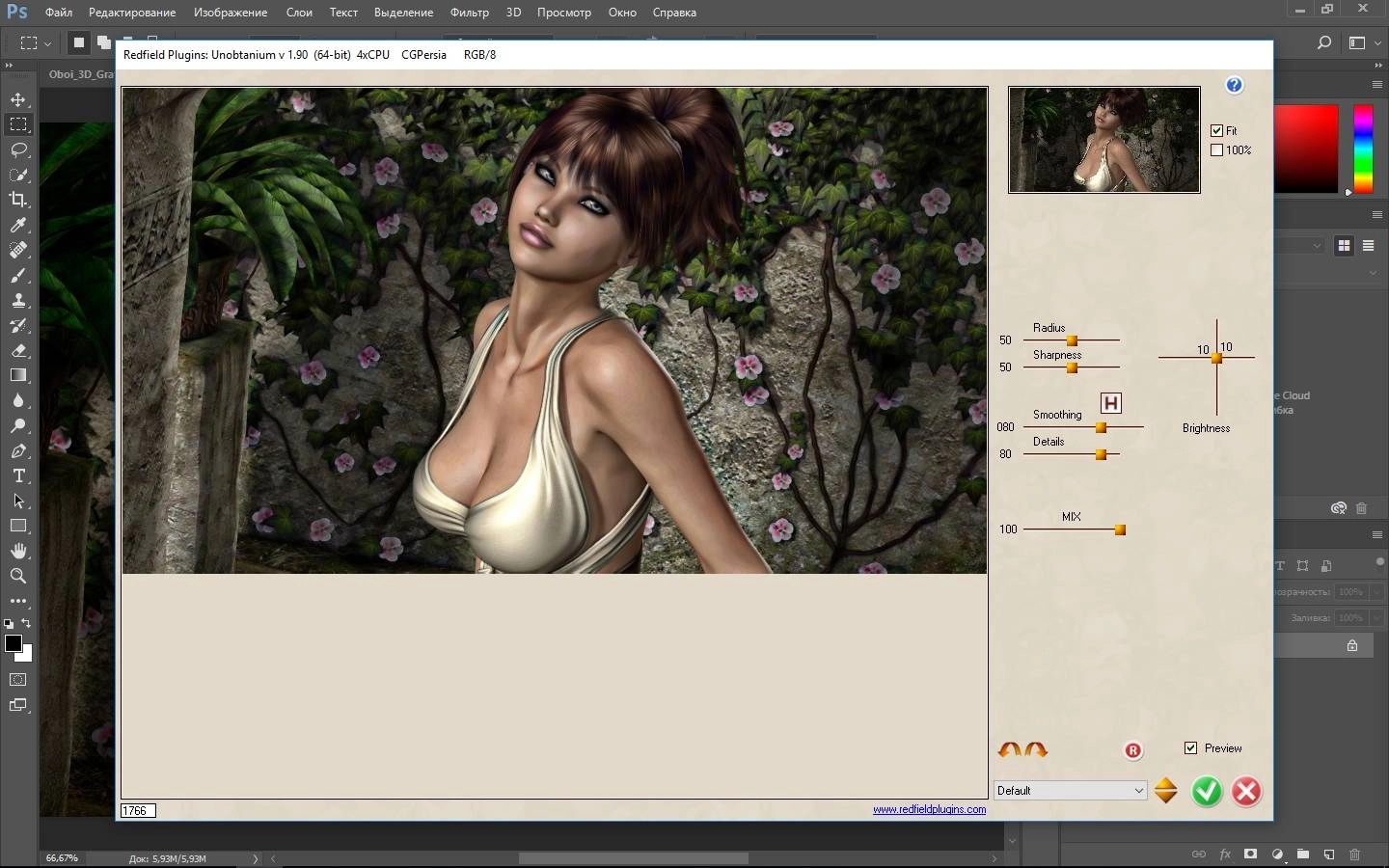Screen dimensions: 1389x868
Task: Cancel plugin with red X button
Action: click(x=1245, y=791)
